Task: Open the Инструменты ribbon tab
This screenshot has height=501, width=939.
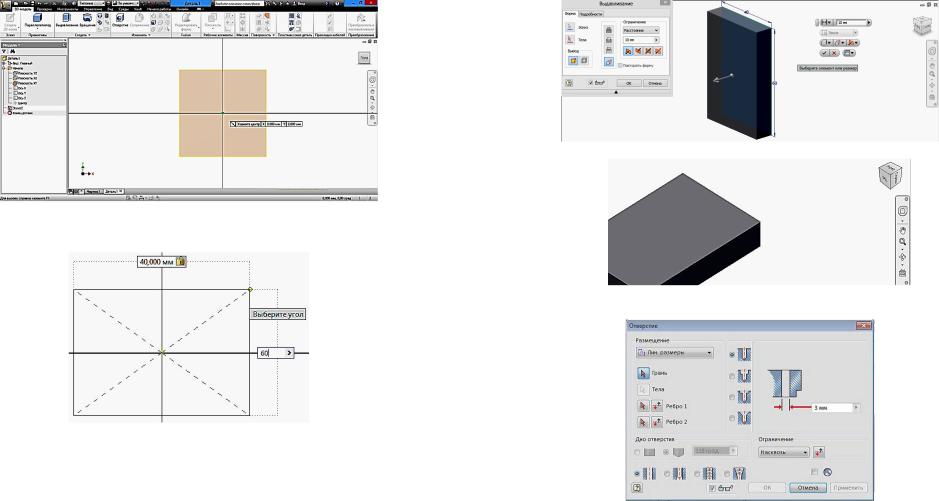Action: (x=67, y=9)
